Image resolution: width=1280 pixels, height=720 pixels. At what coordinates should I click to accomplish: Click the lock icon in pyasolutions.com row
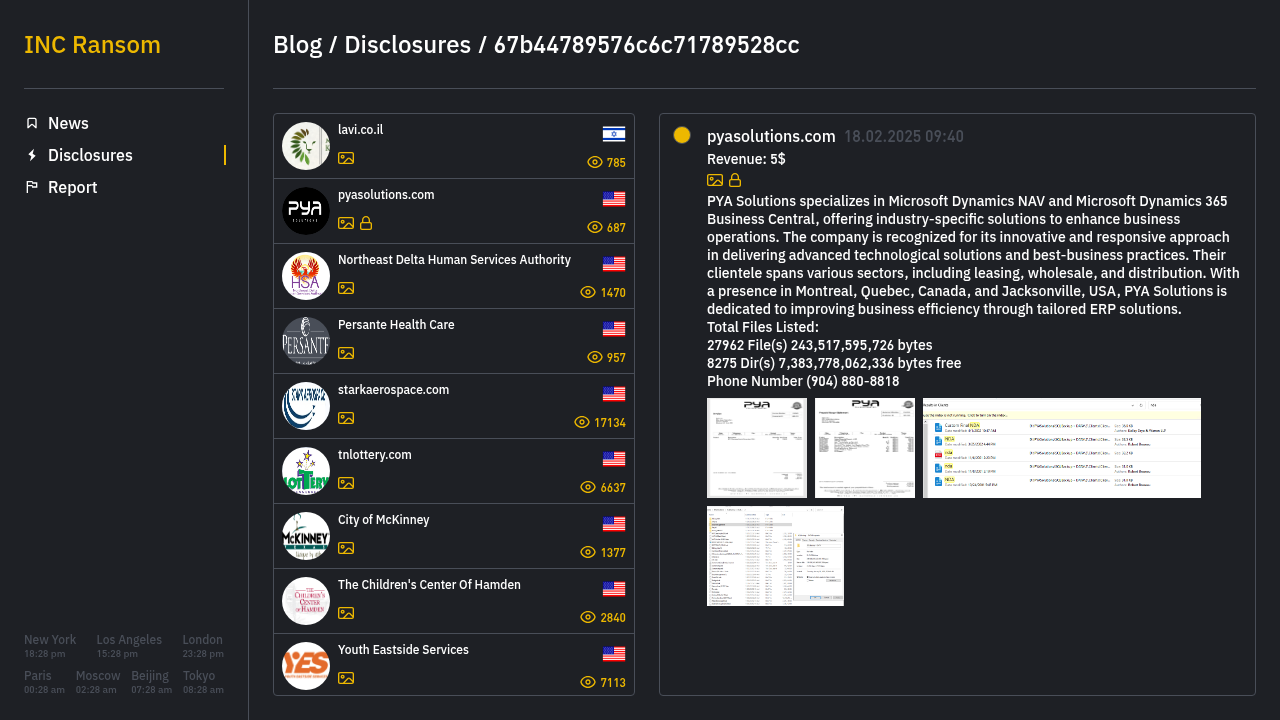[366, 223]
